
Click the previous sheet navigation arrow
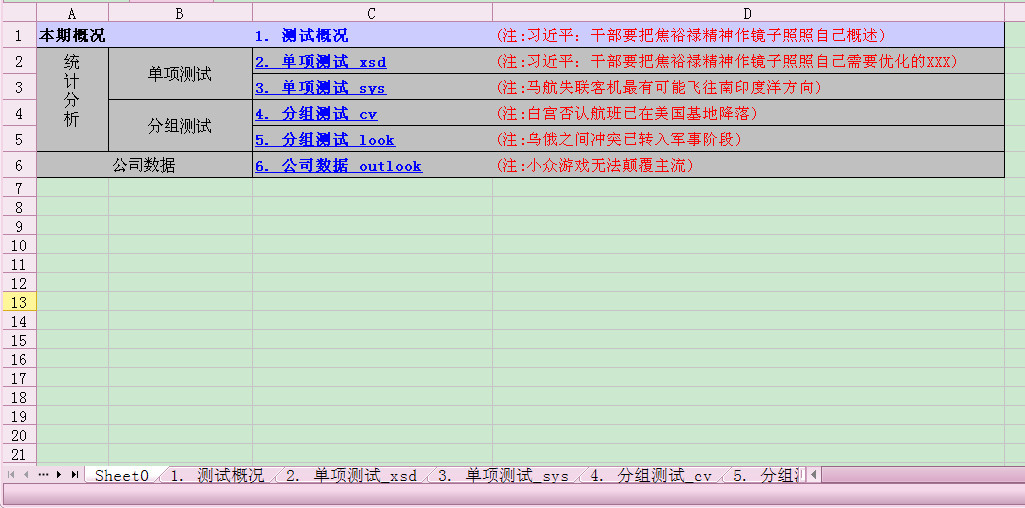tap(26, 475)
